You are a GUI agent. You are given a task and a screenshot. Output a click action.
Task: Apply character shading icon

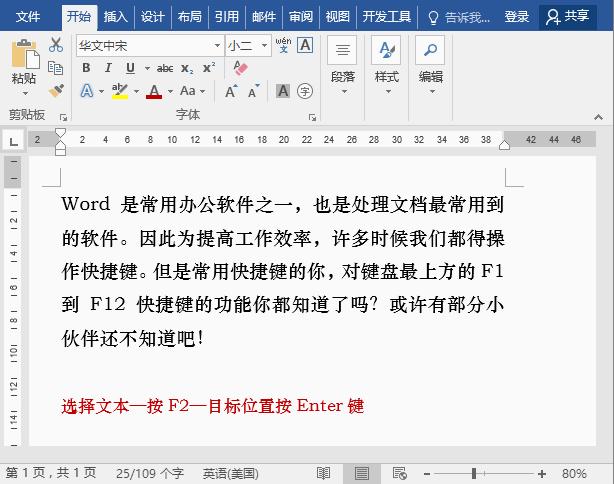(283, 91)
